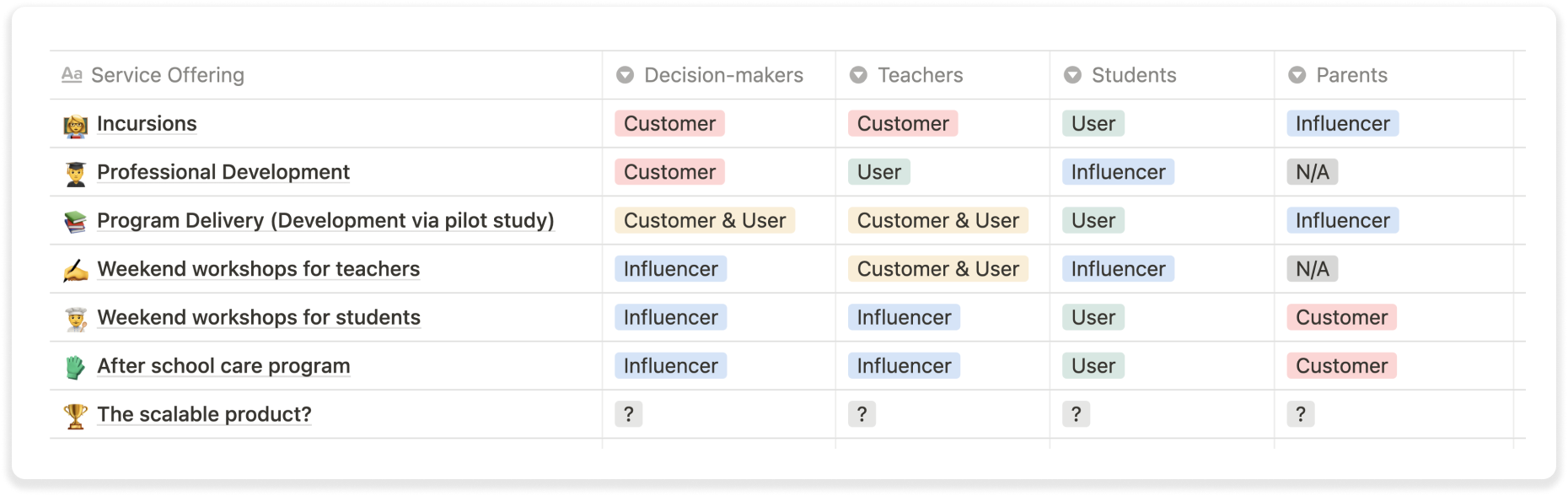Click the green glove icon for after school care

(x=75, y=367)
